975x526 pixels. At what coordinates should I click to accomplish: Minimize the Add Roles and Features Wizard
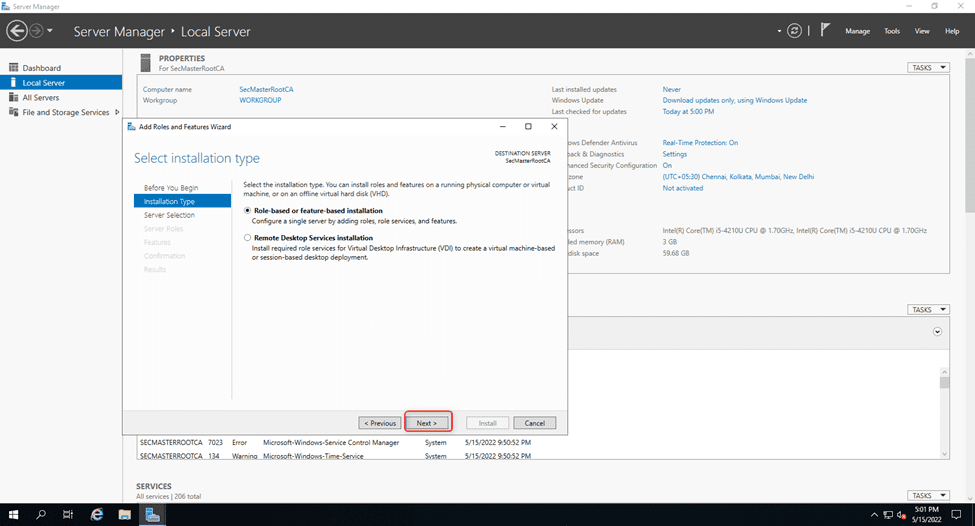pos(502,126)
